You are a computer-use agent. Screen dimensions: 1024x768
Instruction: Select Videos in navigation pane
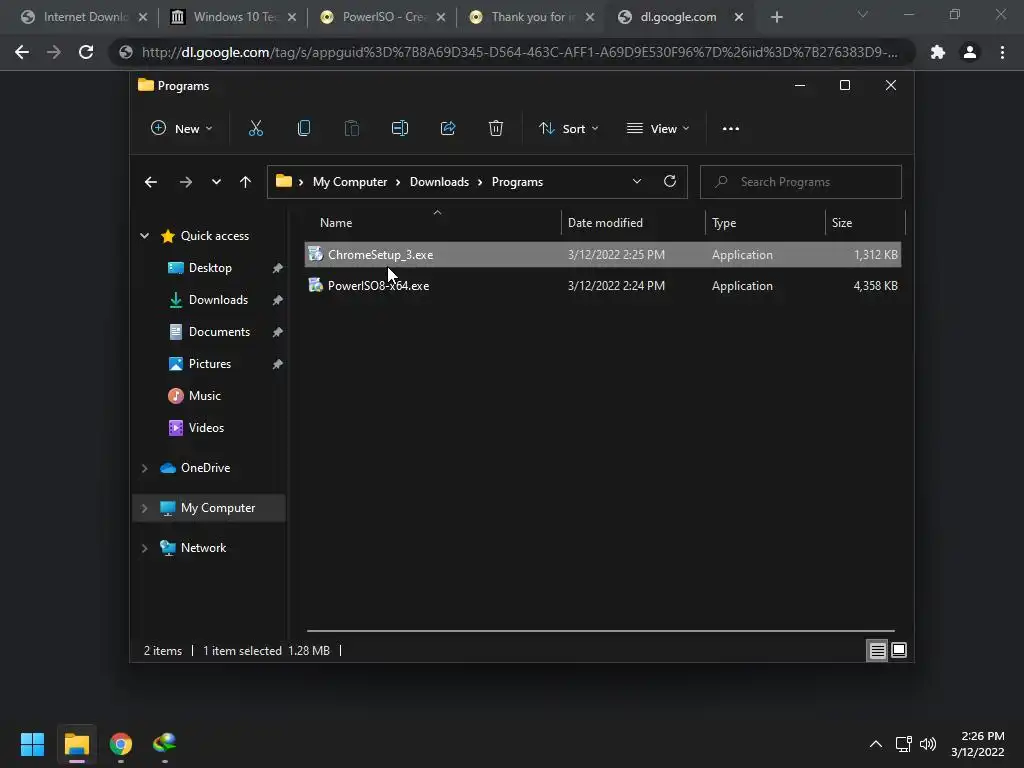coord(206,428)
